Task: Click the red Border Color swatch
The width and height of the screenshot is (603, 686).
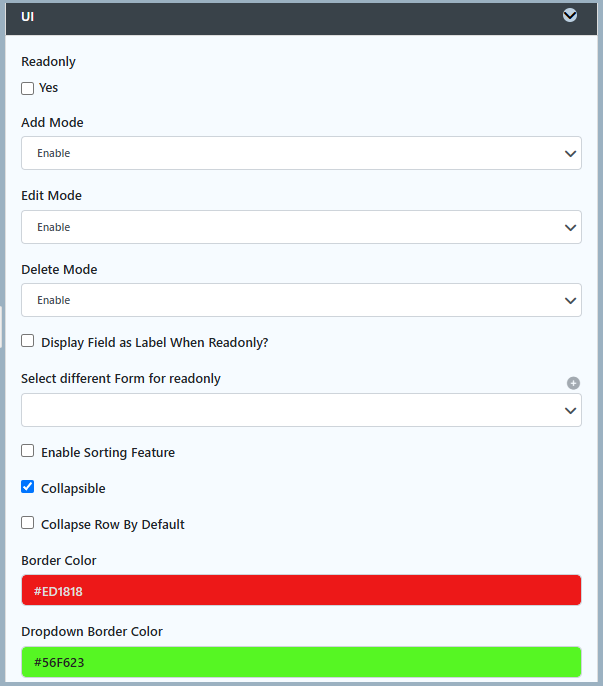Action: tap(301, 590)
